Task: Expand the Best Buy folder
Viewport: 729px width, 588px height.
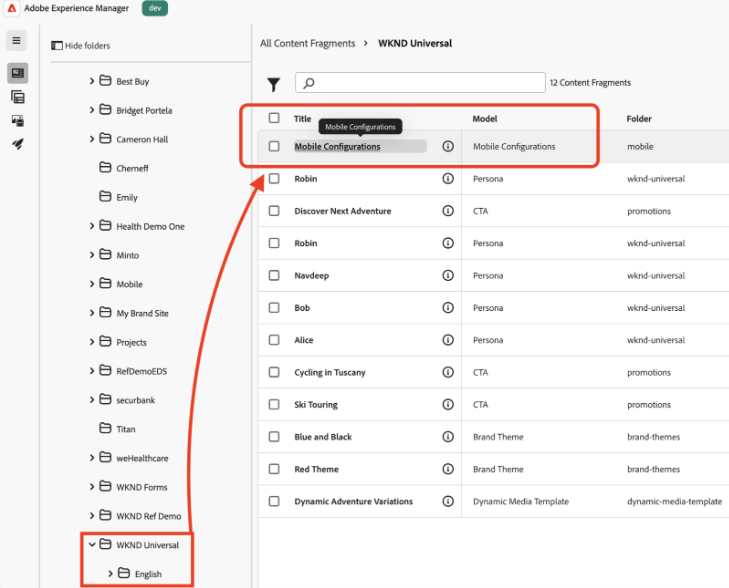Action: tap(92, 81)
